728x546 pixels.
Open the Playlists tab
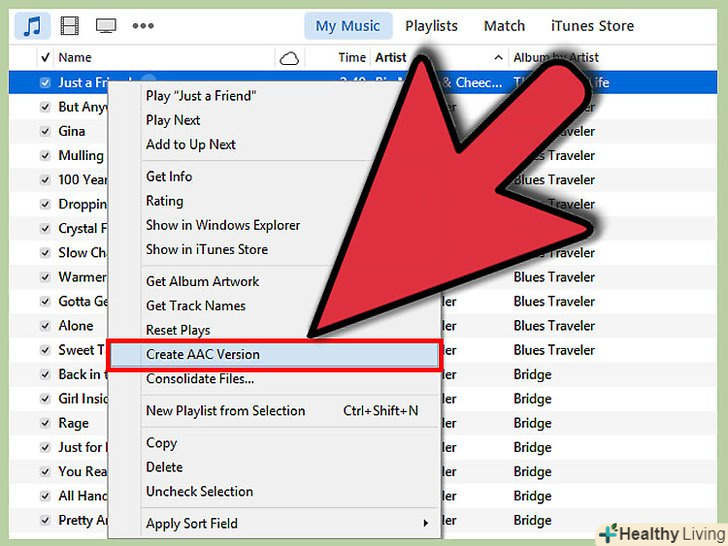(x=431, y=26)
